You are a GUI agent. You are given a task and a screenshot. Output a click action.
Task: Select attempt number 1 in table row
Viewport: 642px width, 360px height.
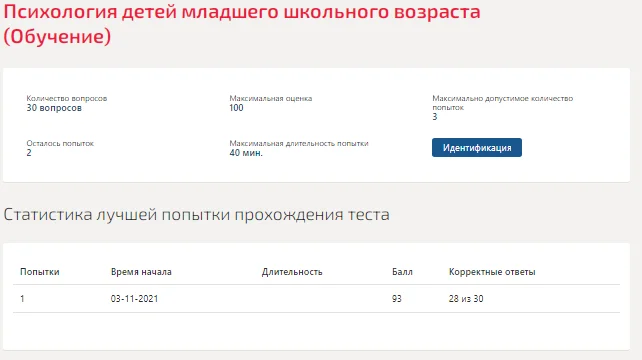click(22, 299)
